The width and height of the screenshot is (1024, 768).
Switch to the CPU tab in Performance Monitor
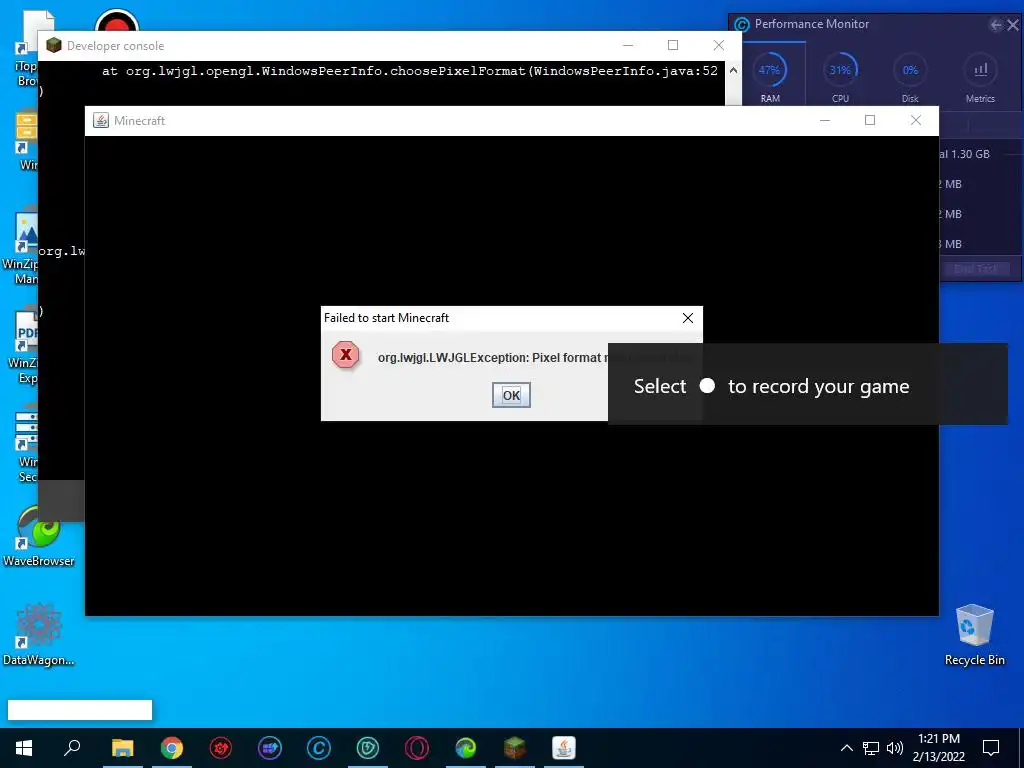(840, 77)
